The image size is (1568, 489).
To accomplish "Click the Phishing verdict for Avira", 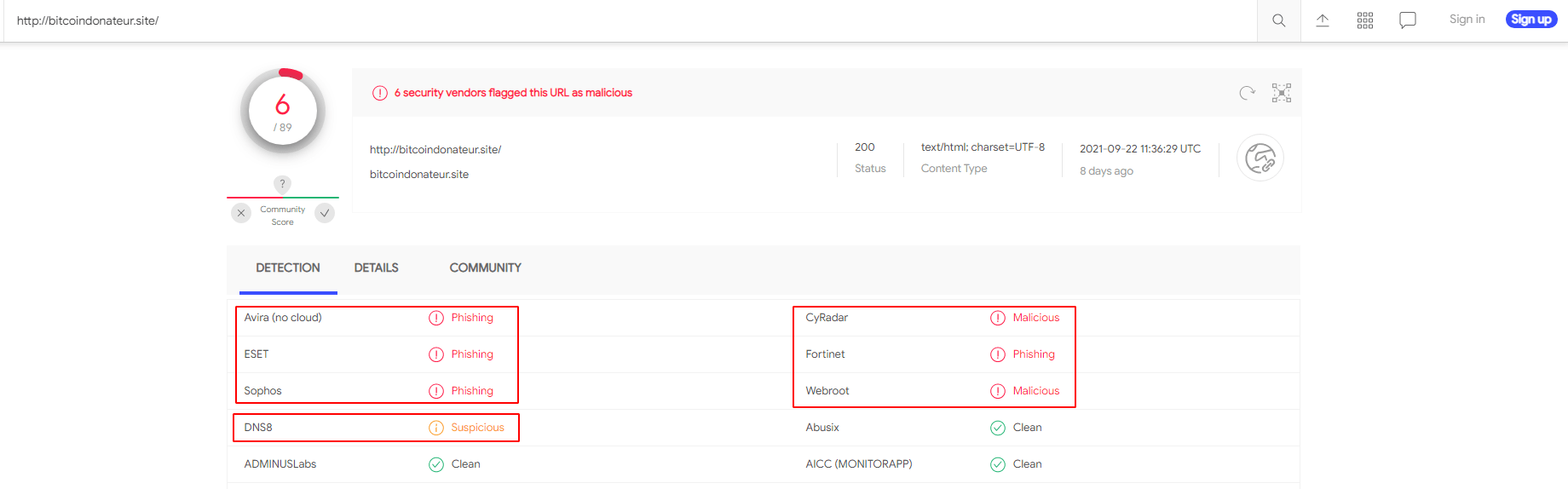I will click(472, 318).
